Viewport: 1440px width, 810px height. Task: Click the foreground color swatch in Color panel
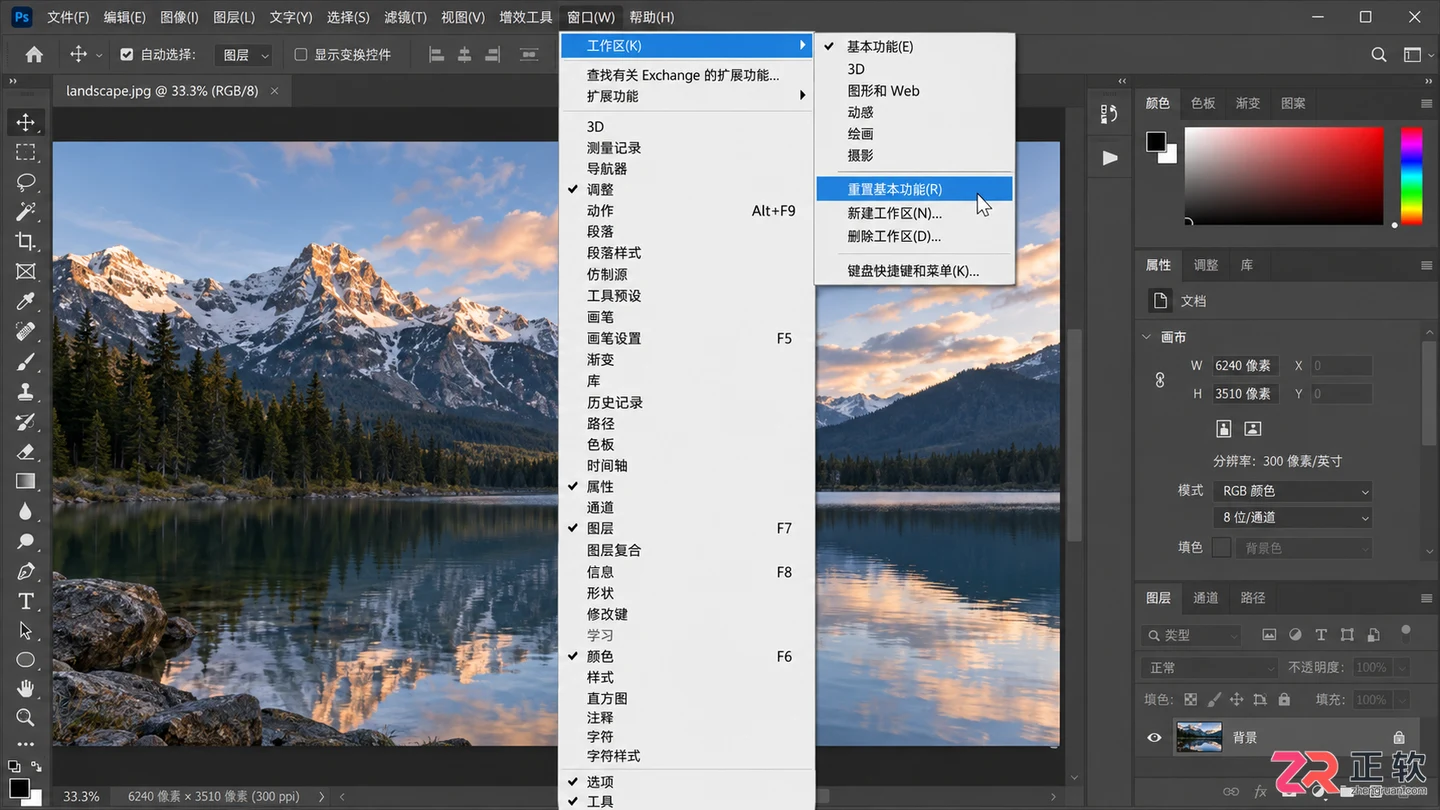click(1156, 142)
